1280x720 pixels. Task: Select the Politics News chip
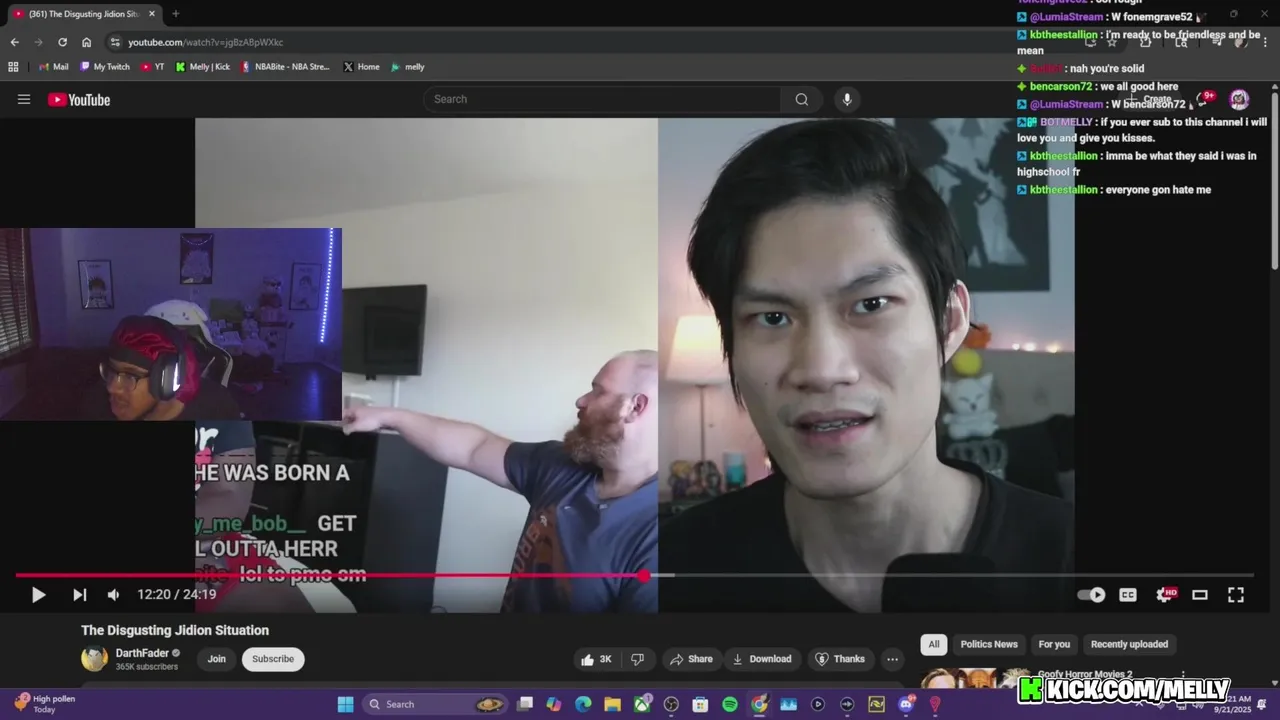pyautogui.click(x=989, y=644)
